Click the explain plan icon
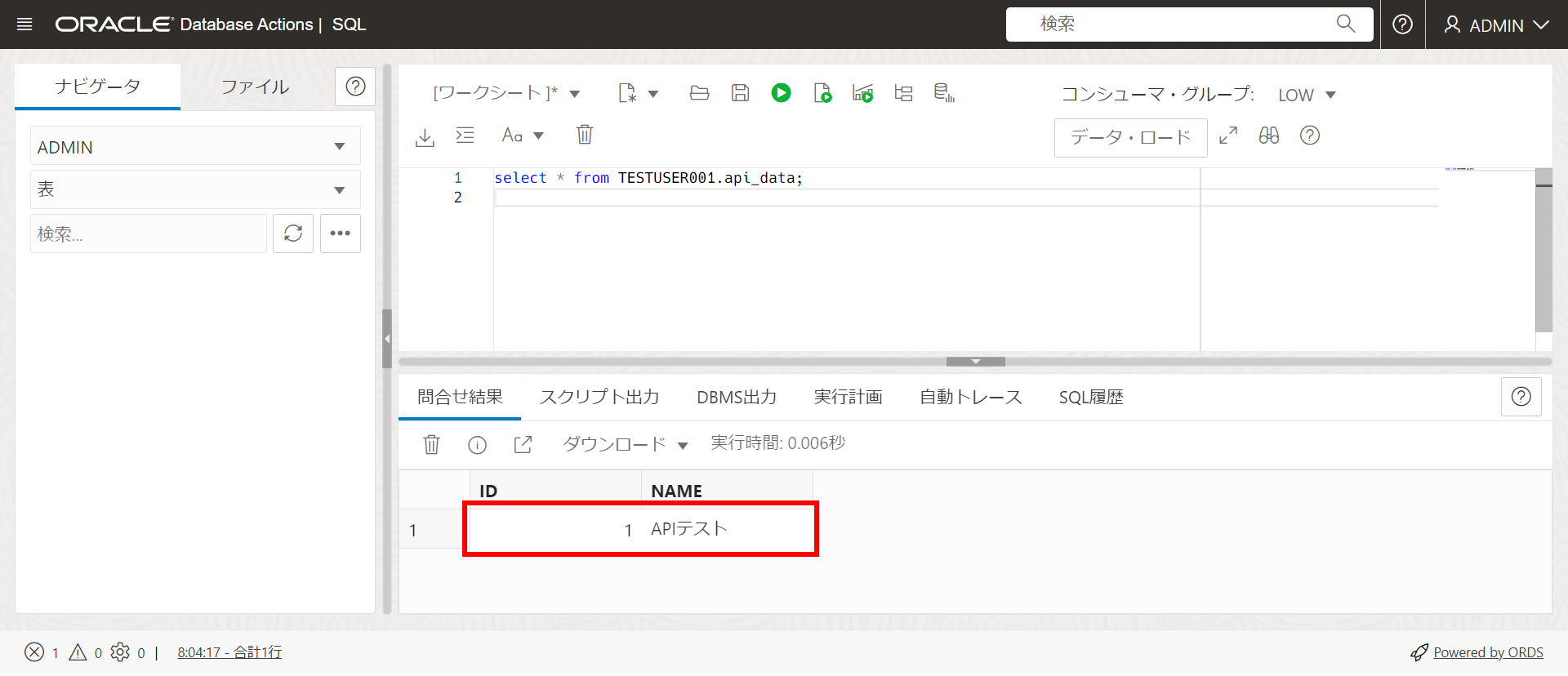The width and height of the screenshot is (1568, 676). pos(862,93)
